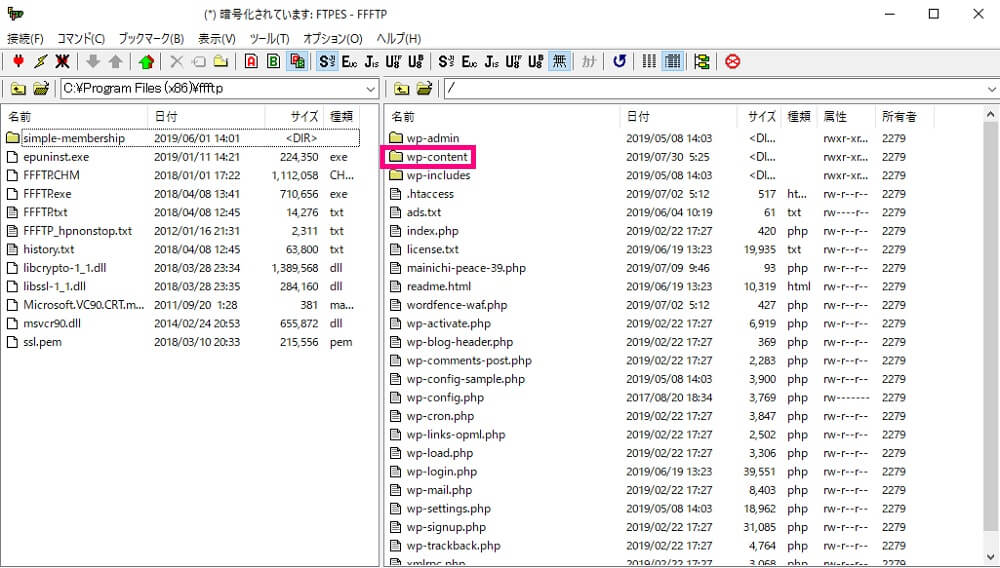Select ssl.pem in local pane
Screen dimensions: 1000x568
[42, 342]
